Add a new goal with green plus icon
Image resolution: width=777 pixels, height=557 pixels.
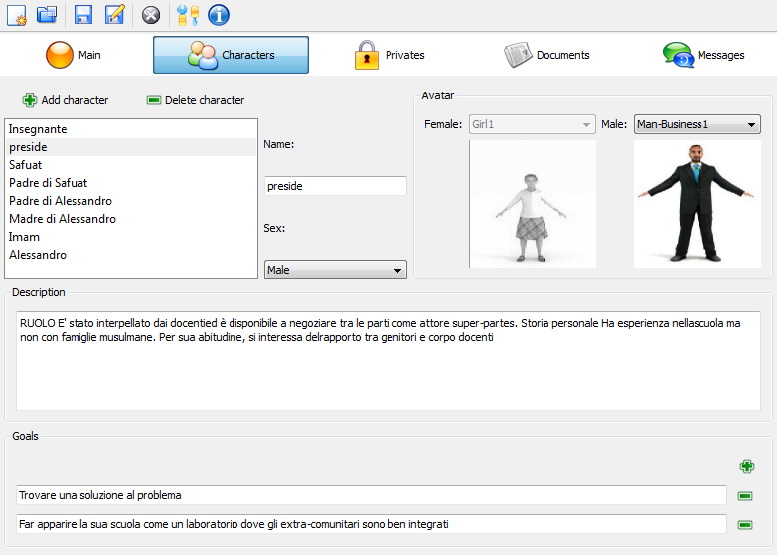coord(746,466)
